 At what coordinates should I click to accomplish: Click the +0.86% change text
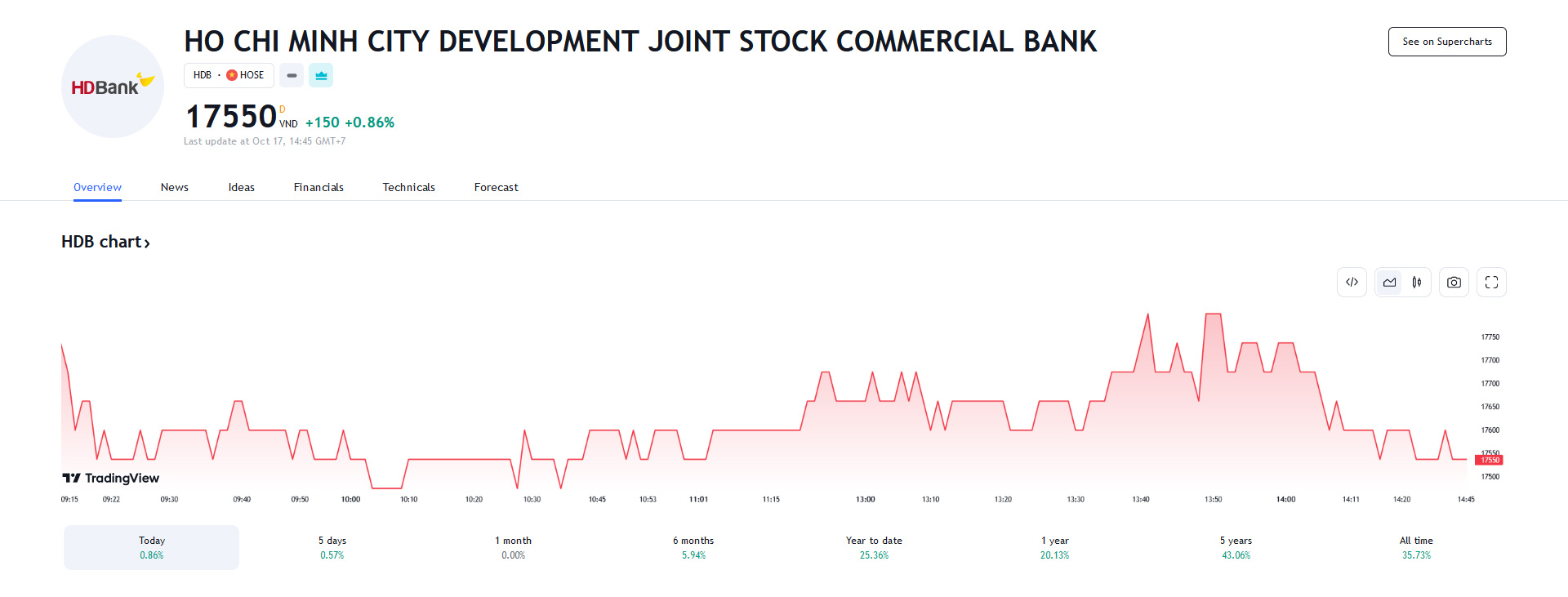370,123
